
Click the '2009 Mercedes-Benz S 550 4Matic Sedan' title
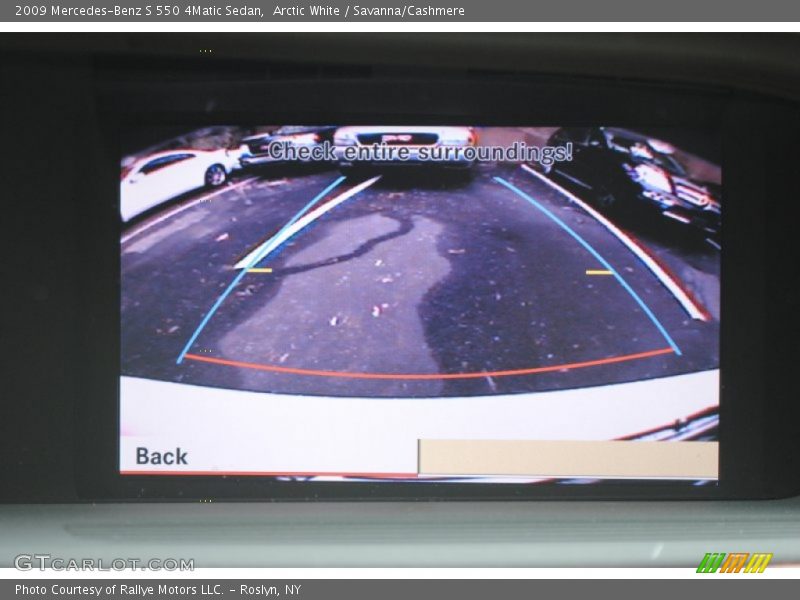139,11
